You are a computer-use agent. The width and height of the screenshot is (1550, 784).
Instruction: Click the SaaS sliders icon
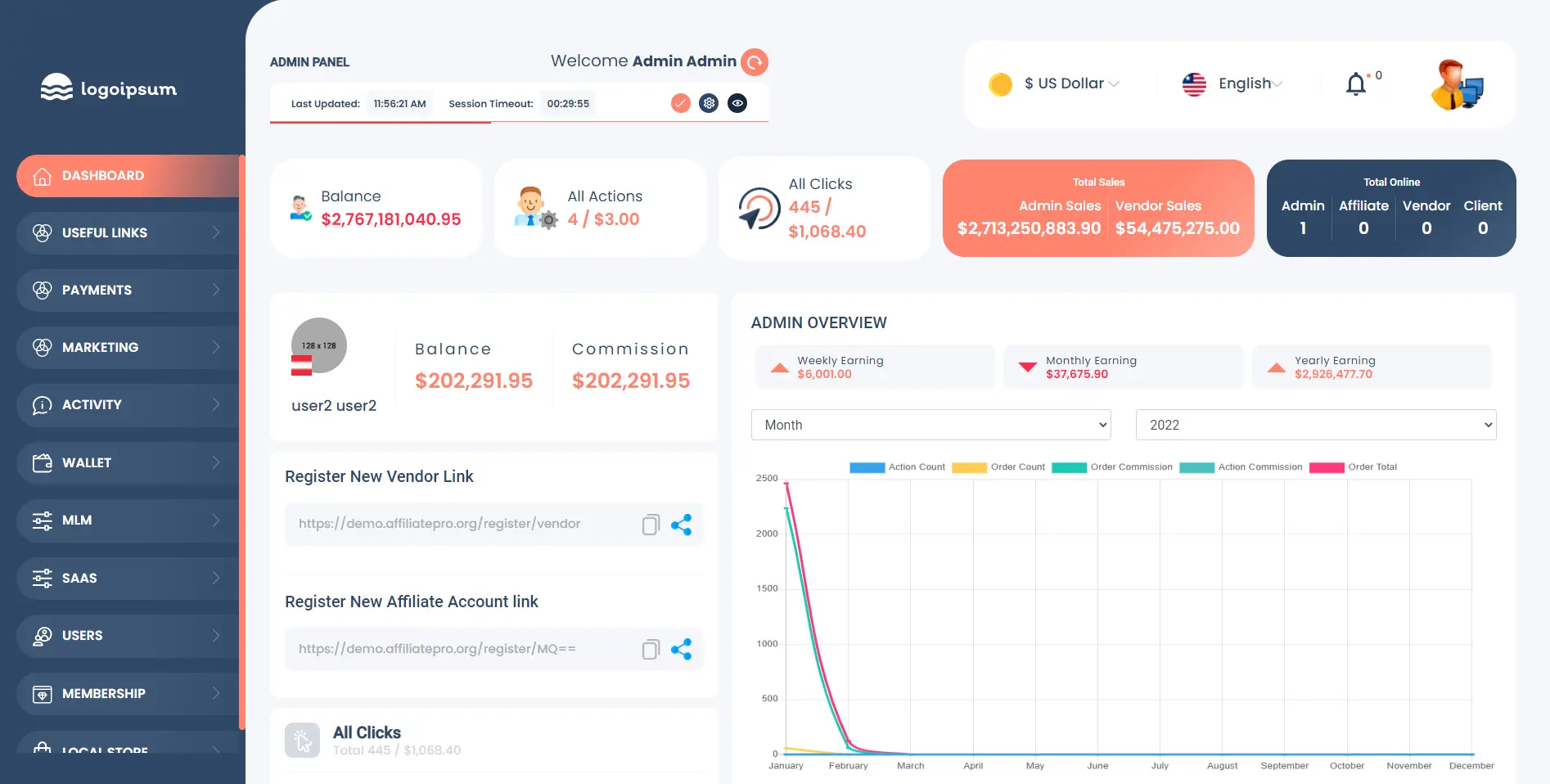(43, 578)
